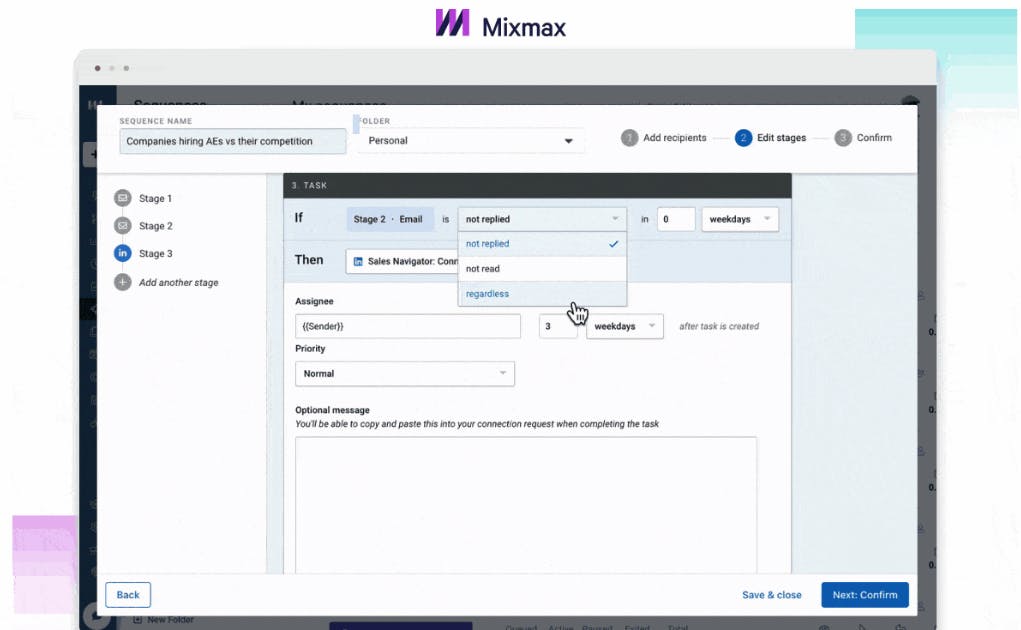Click the Mixmax logo at the top
1021x630 pixels.
500,22
